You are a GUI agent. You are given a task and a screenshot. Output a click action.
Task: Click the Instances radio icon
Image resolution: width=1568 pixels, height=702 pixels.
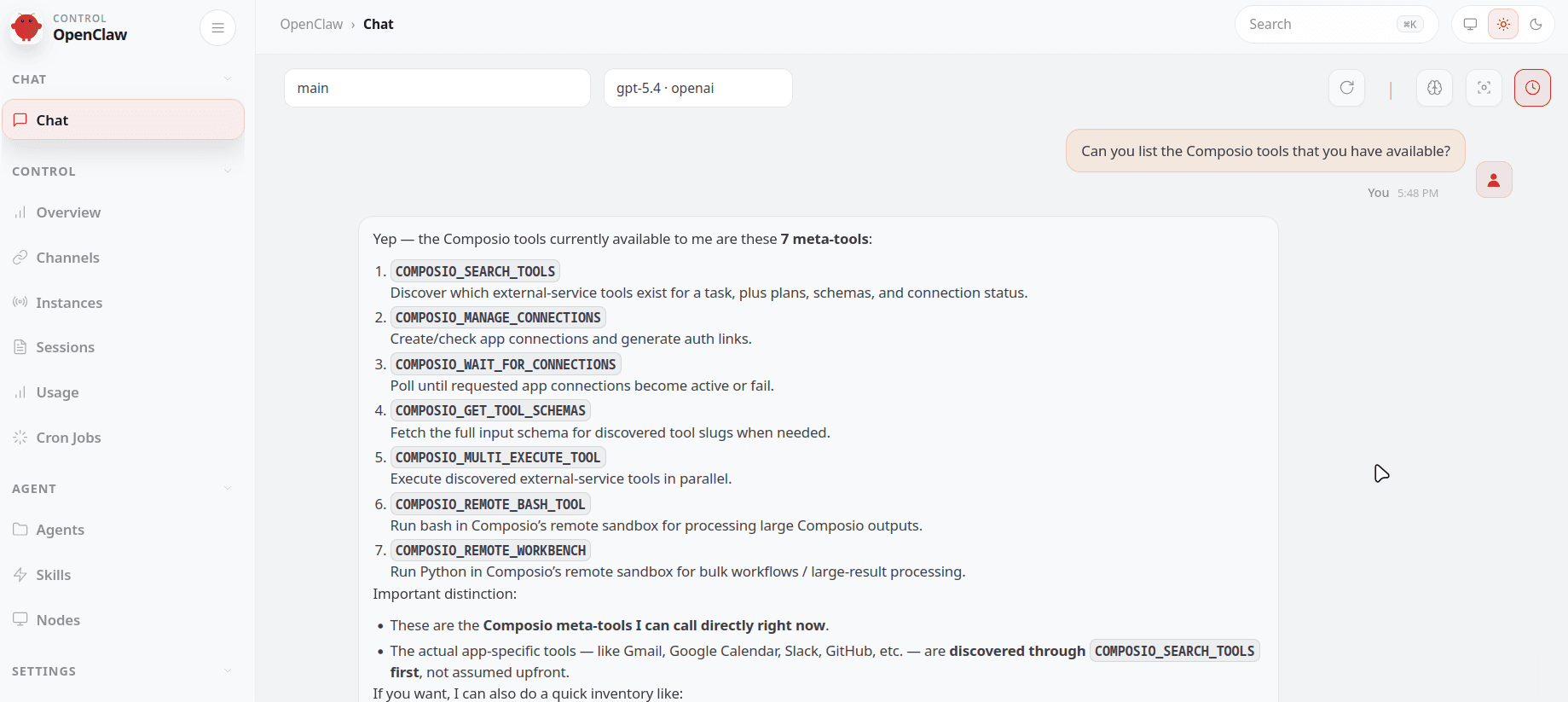pos(20,302)
